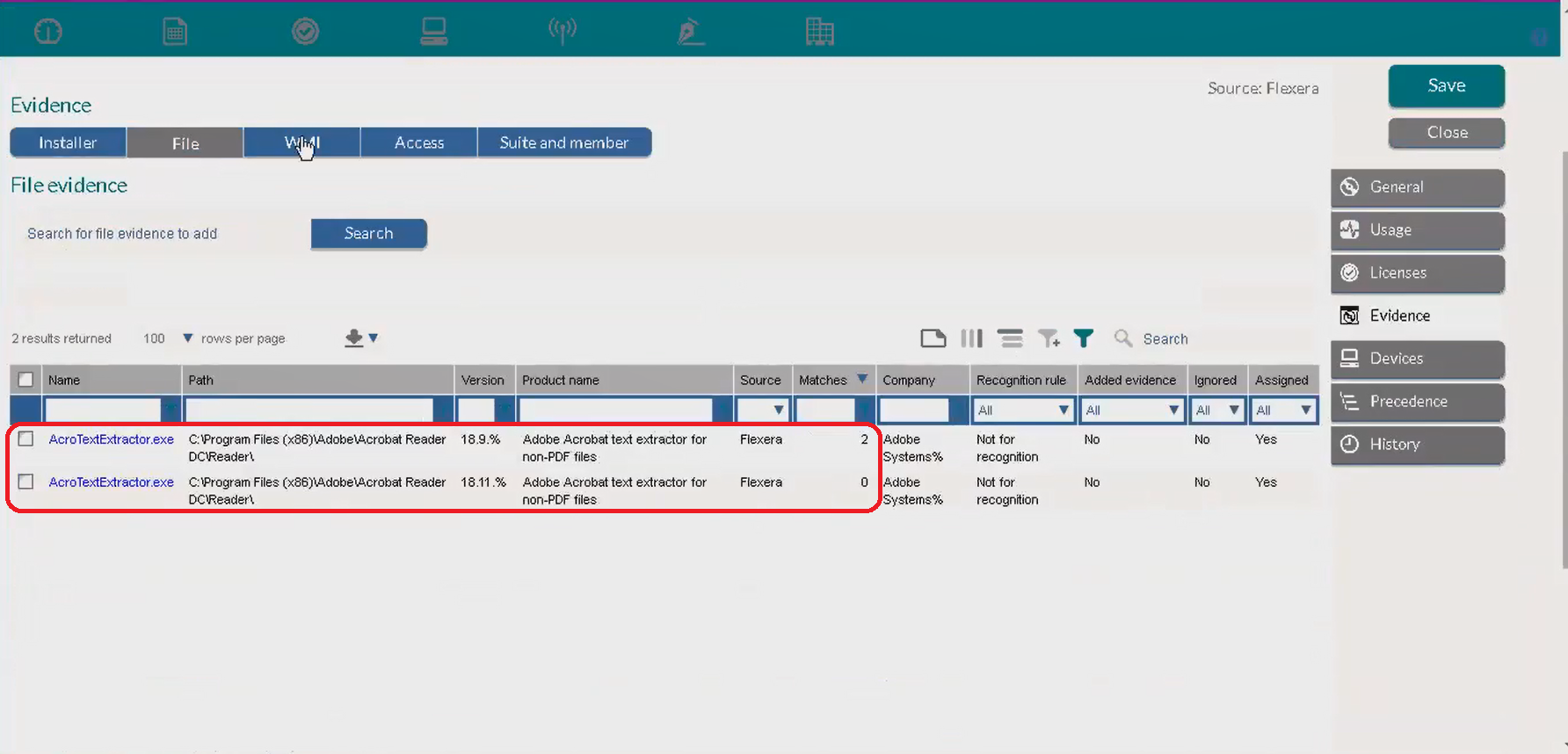Click the download export icon above the table

(x=354, y=338)
